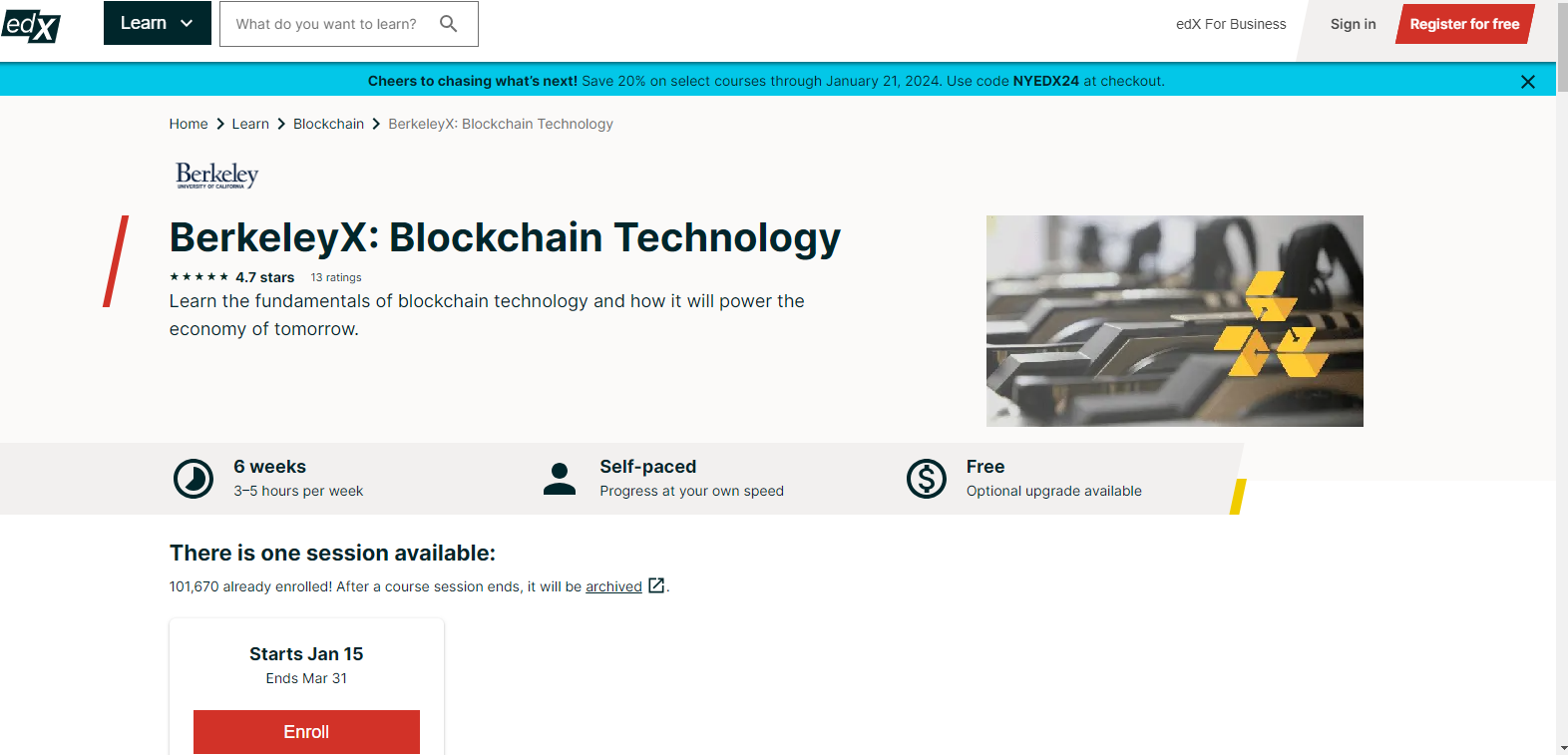Click Sign in

1353,24
